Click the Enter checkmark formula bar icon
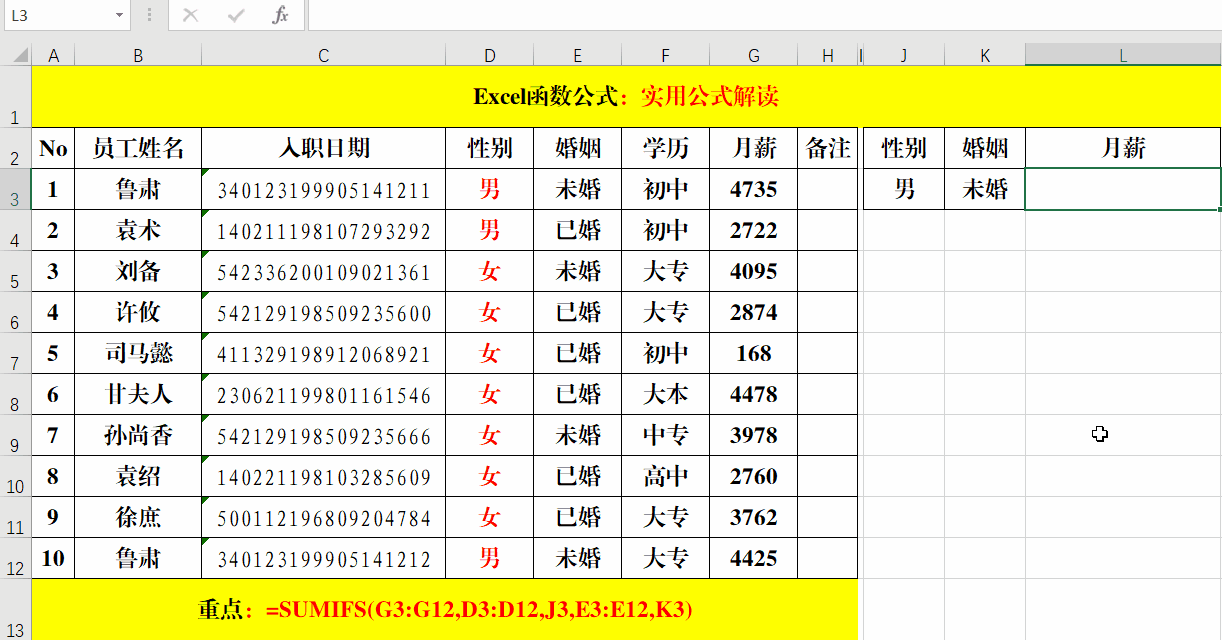Screen dimensions: 1222x640 237,15
